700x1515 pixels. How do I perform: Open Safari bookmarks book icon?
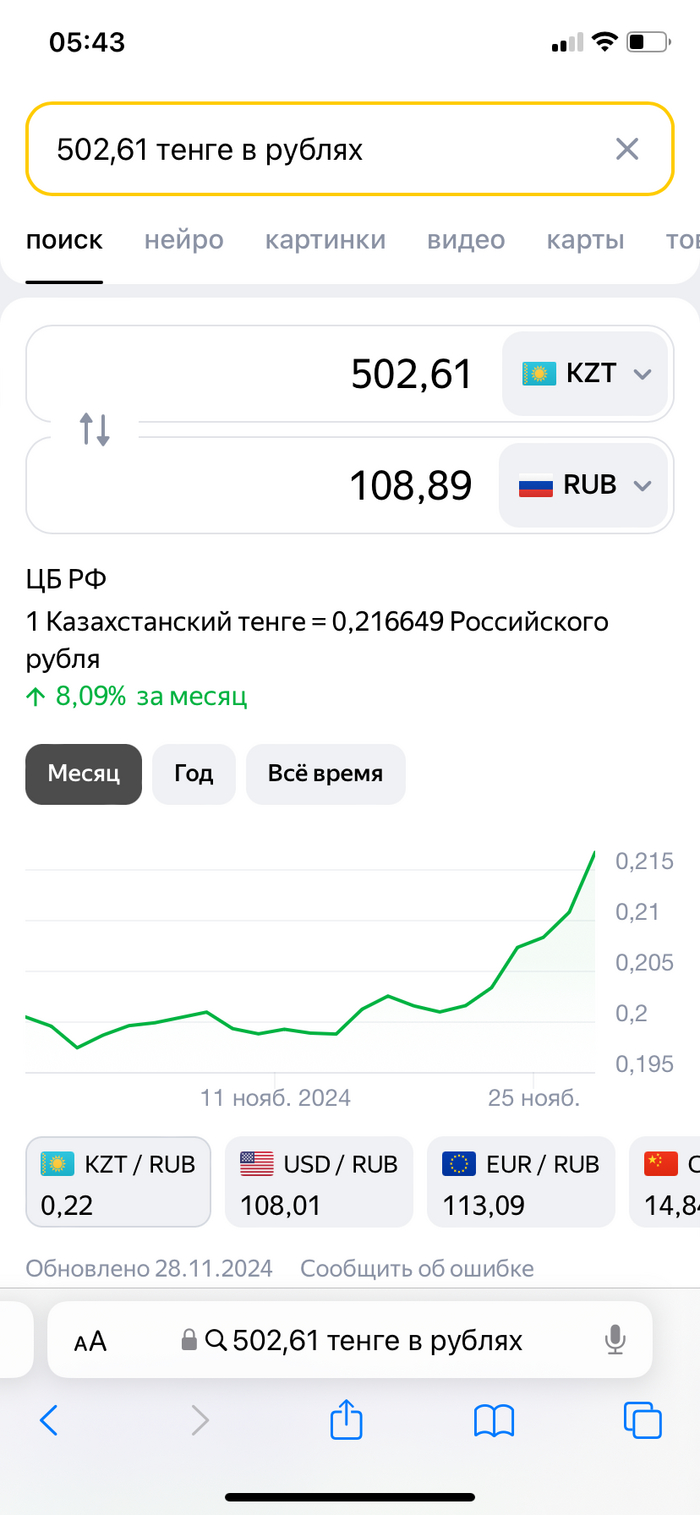coord(494,1420)
